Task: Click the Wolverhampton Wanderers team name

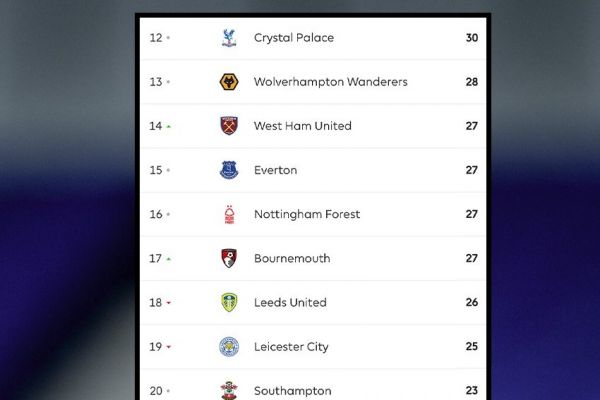Action: tap(330, 82)
